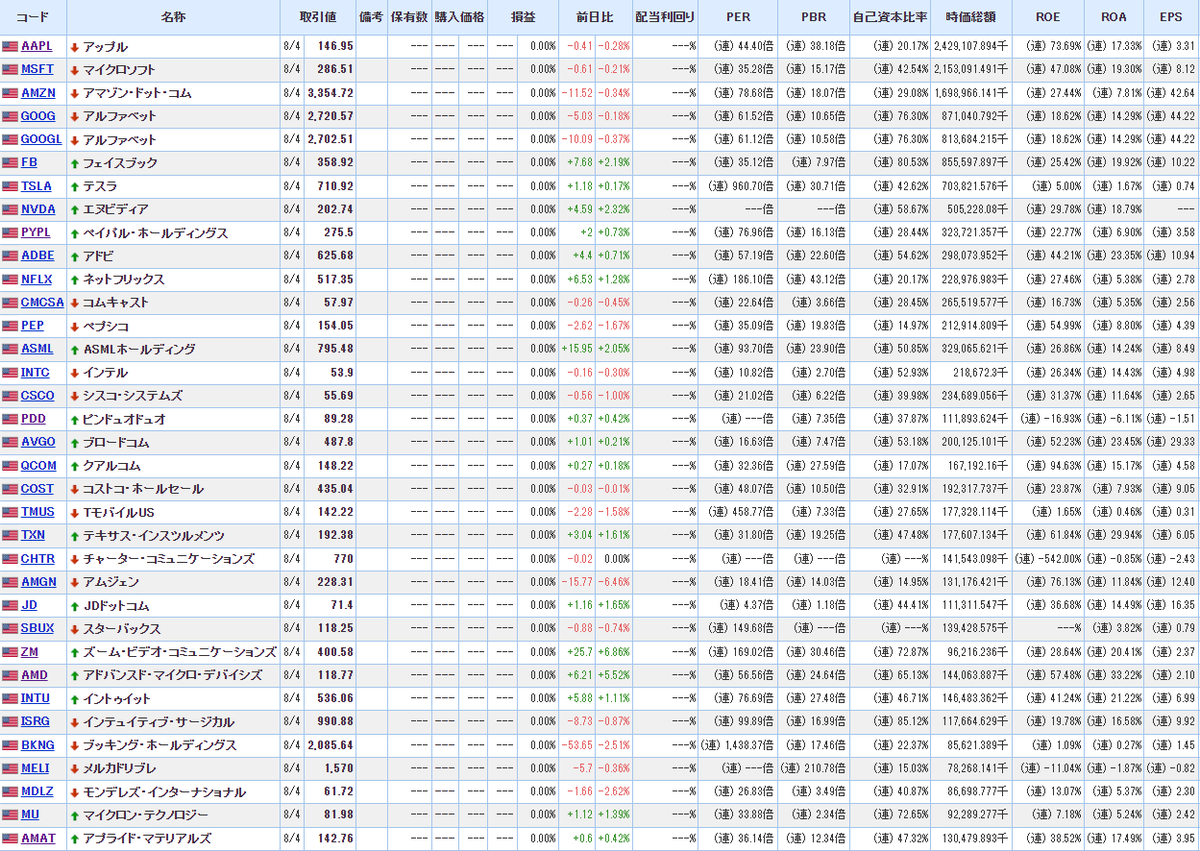The width and height of the screenshot is (1200, 851).
Task: Click the US flag icon beside JD
Action: (10, 605)
